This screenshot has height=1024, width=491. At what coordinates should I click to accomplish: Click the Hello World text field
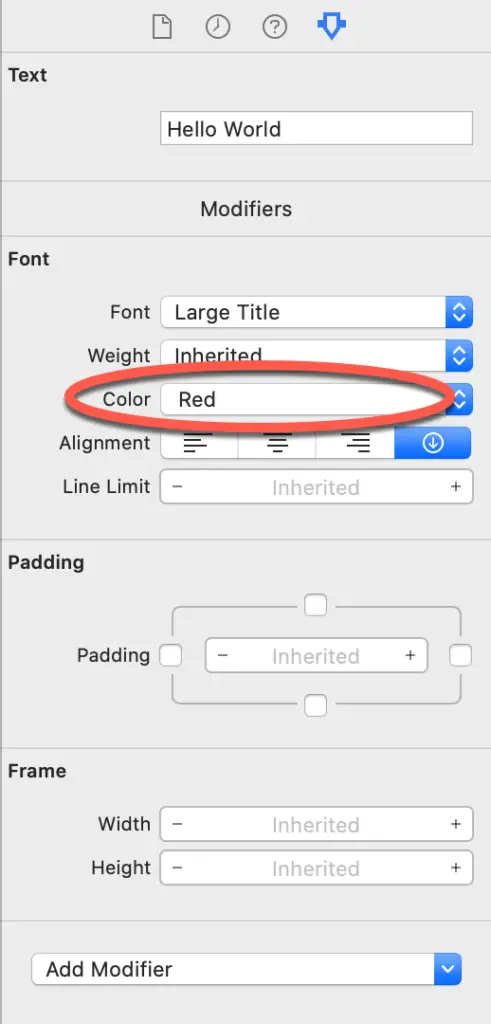316,128
